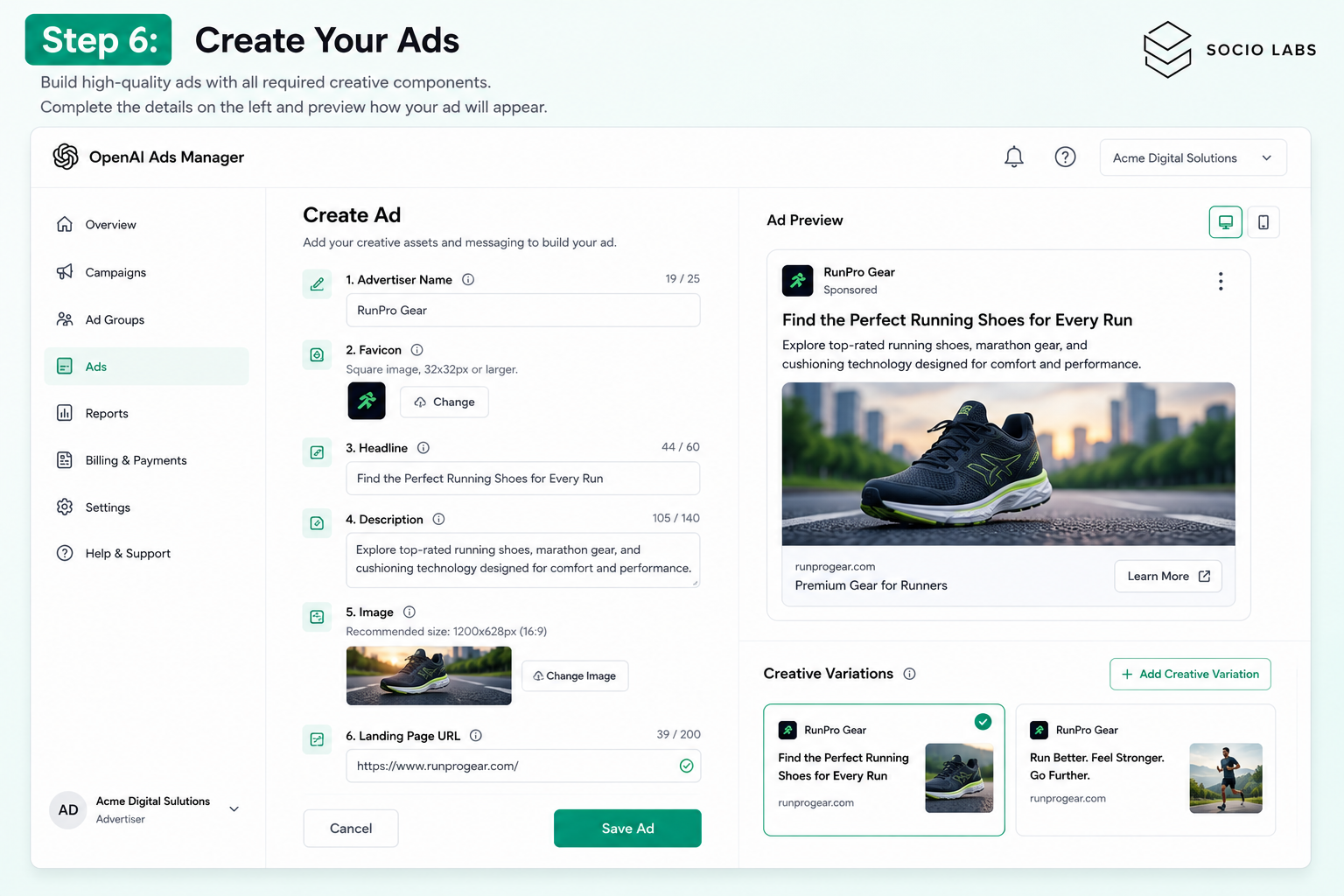Click the Landing Page URL info icon
Image resolution: width=1344 pixels, height=896 pixels.
click(476, 736)
